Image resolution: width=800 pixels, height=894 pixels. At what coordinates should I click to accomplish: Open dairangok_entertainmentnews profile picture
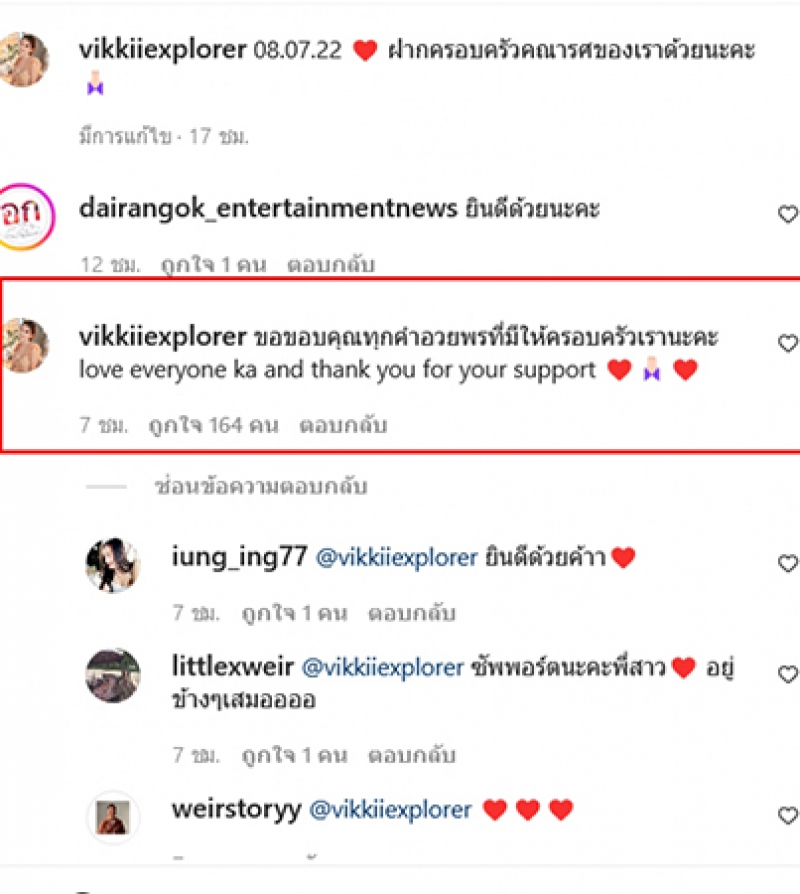pyautogui.click(x=25, y=216)
